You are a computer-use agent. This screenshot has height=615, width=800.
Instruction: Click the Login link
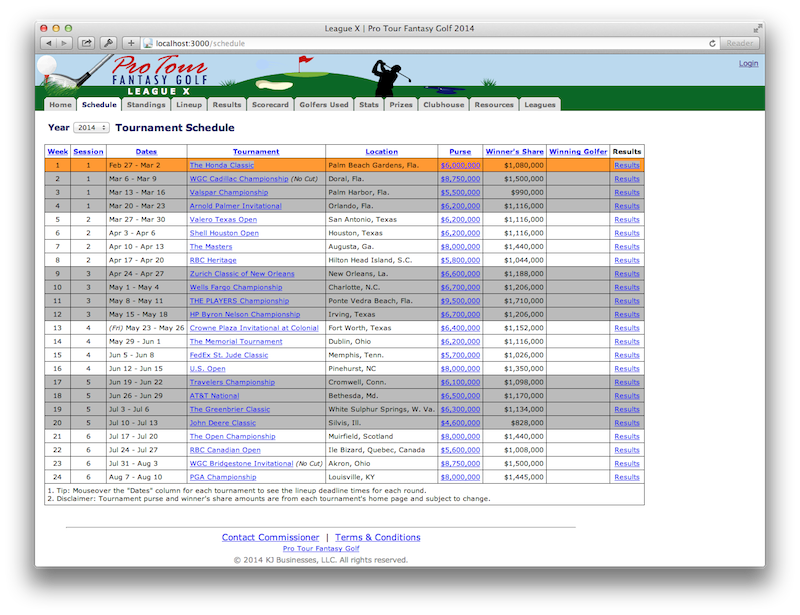pyautogui.click(x=748, y=63)
